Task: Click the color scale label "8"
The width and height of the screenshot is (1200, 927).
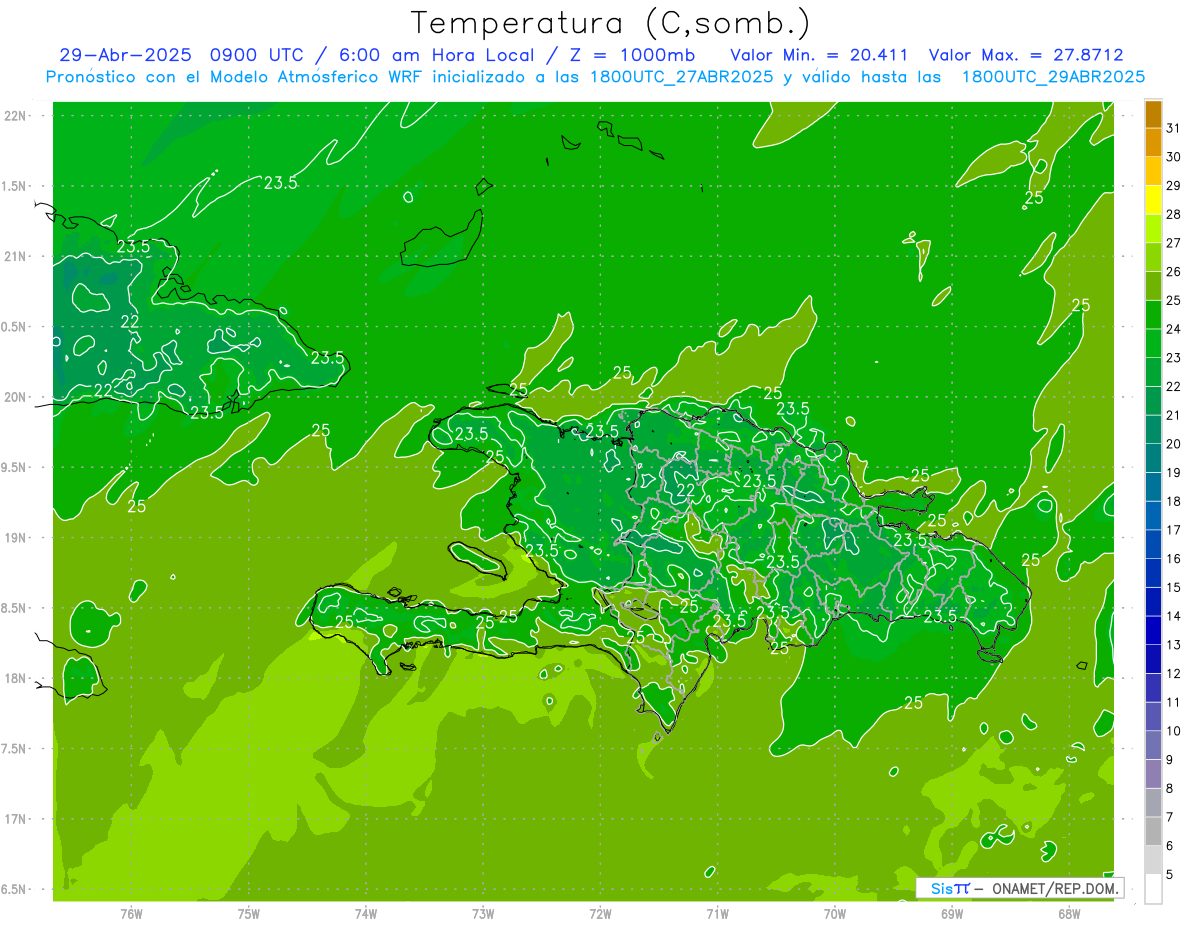Action: coord(1170,788)
